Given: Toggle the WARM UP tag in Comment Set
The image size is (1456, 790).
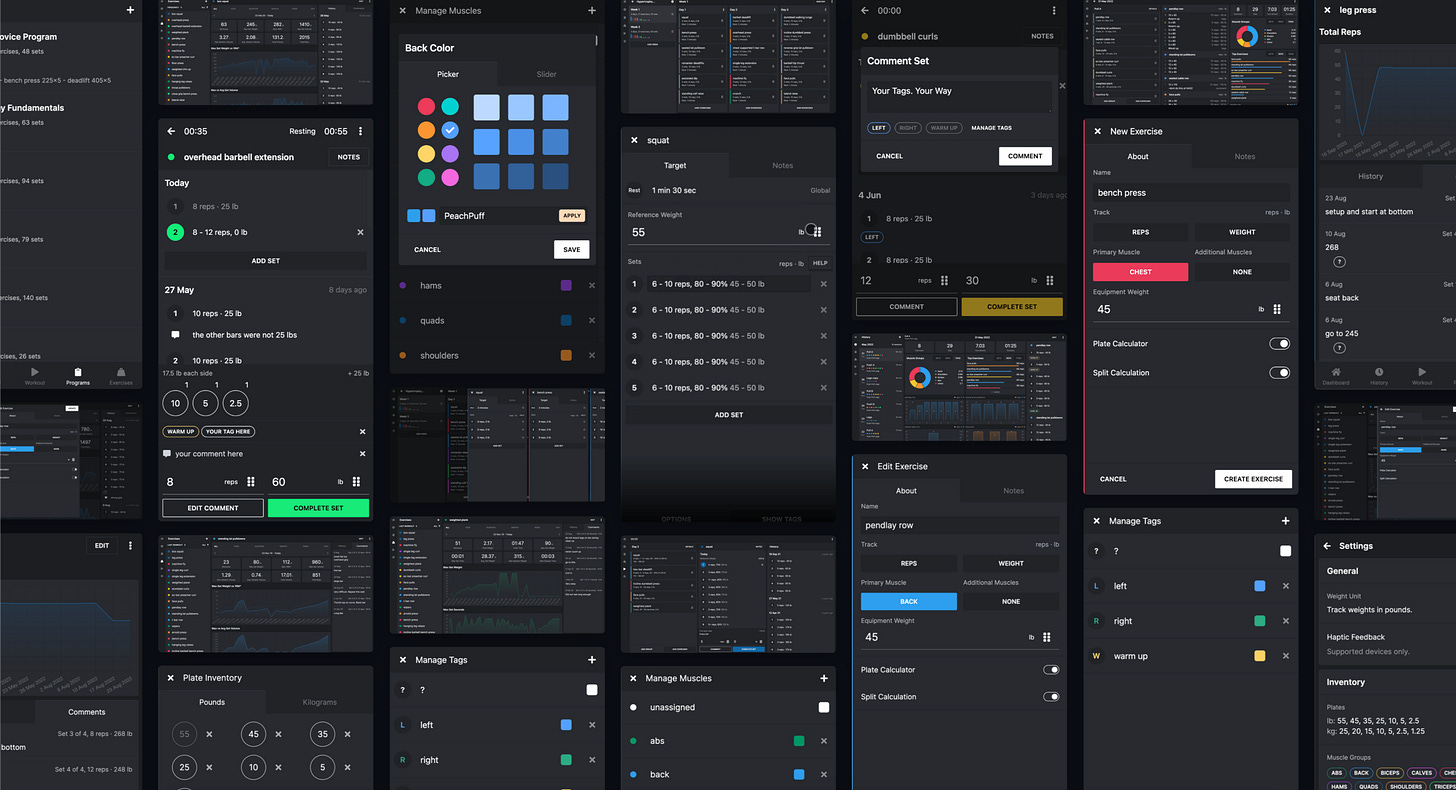Looking at the screenshot, I should (943, 128).
